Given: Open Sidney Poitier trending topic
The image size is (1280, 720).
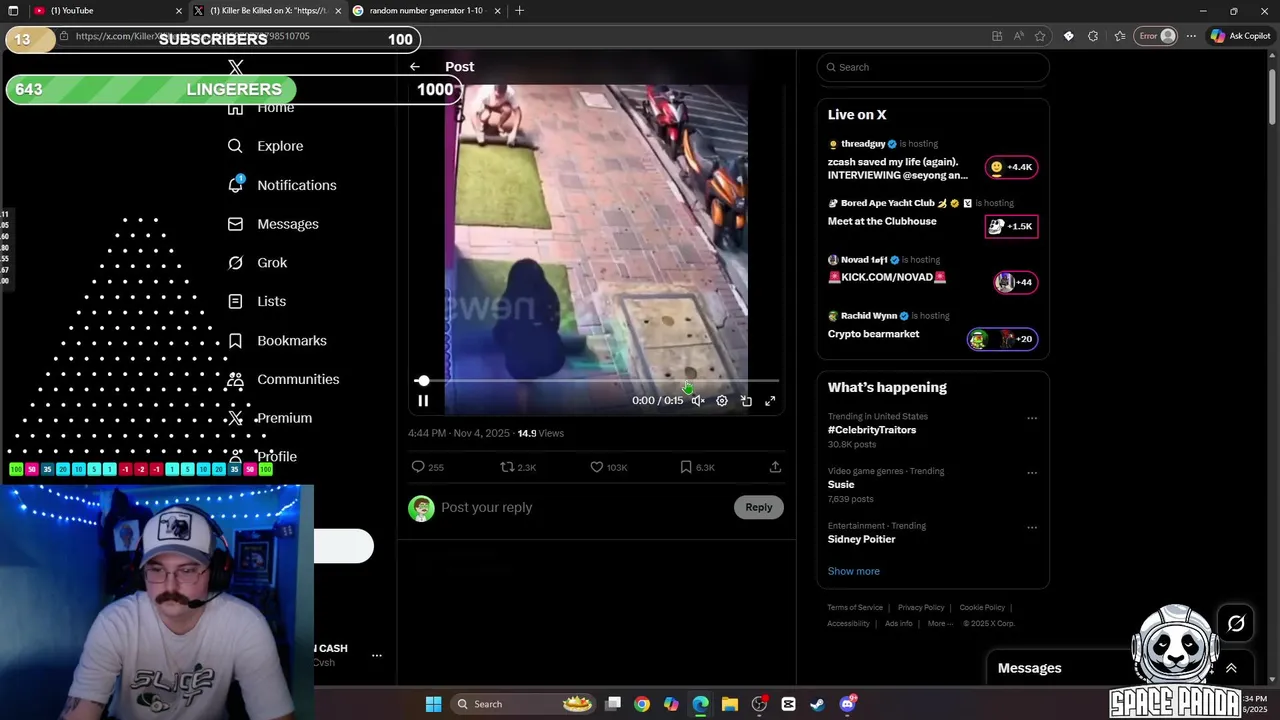Looking at the screenshot, I should tap(862, 539).
